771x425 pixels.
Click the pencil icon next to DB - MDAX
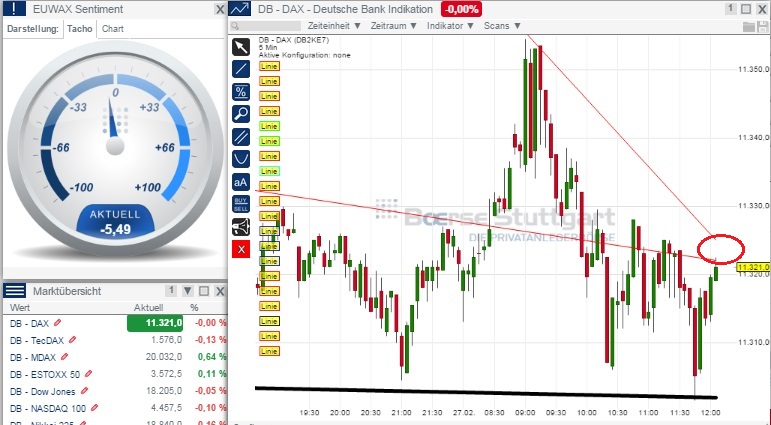(x=64, y=357)
